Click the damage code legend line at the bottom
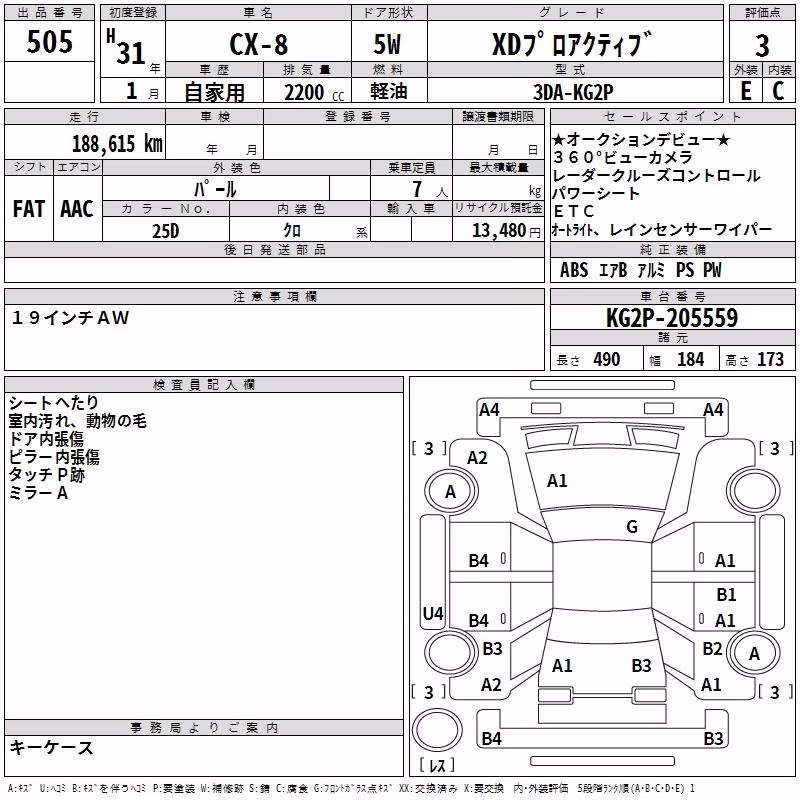Image resolution: width=800 pixels, height=800 pixels. click(x=351, y=789)
